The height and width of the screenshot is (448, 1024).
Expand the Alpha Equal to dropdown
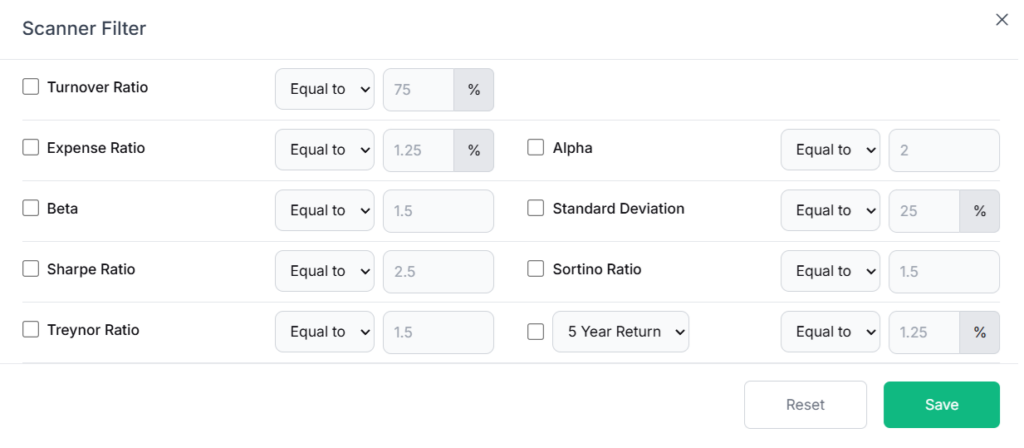830,150
